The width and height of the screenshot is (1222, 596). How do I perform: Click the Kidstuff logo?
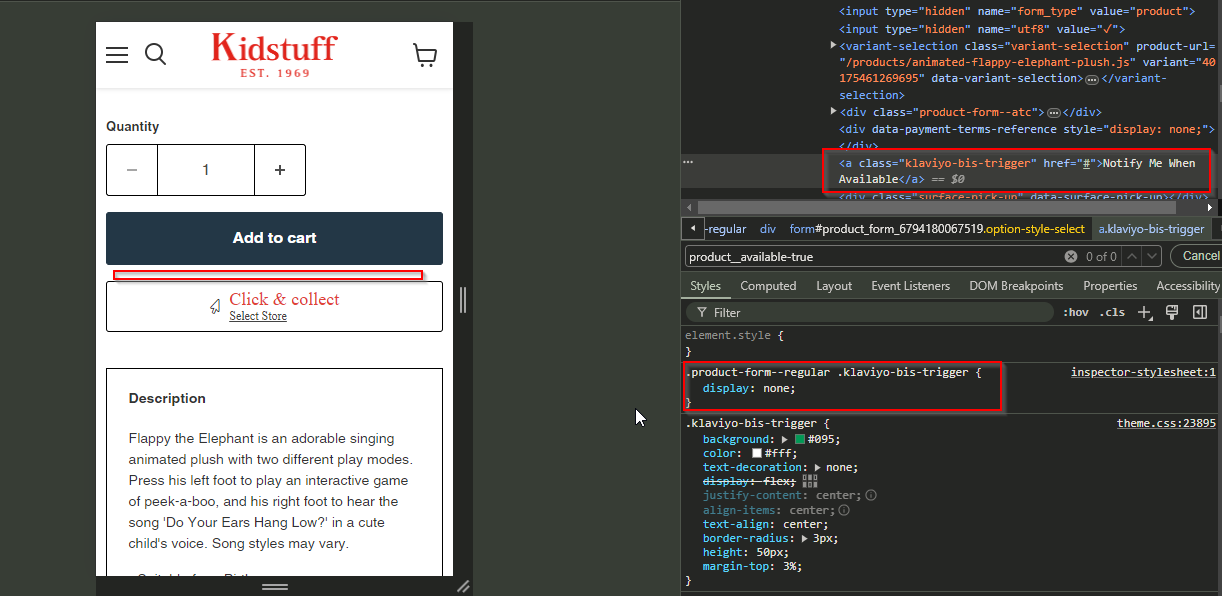click(275, 55)
